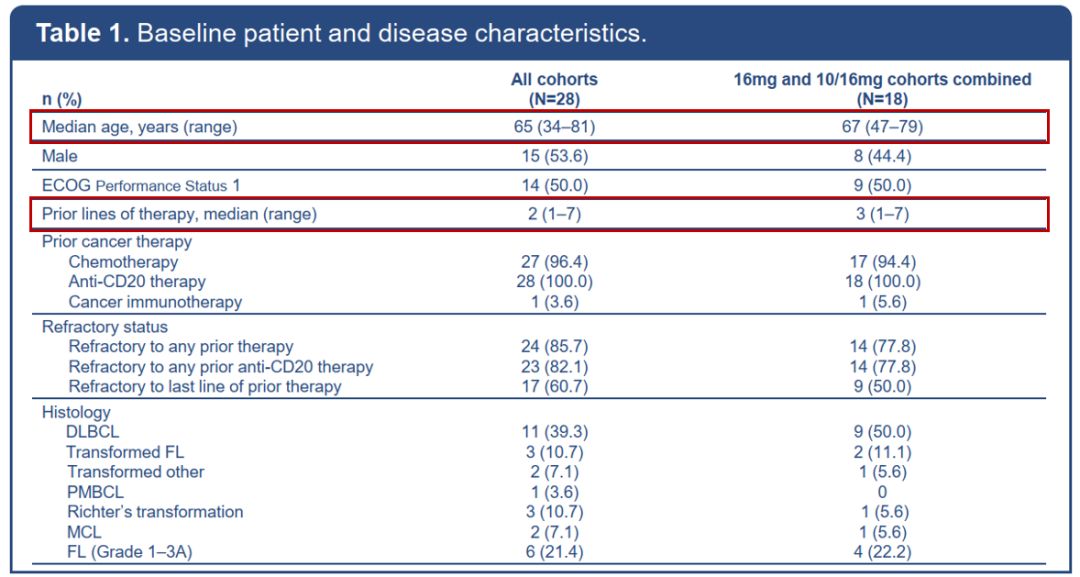
Task: Click the "16mg and 10/16mg cohorts combined" header
Action: [882, 80]
